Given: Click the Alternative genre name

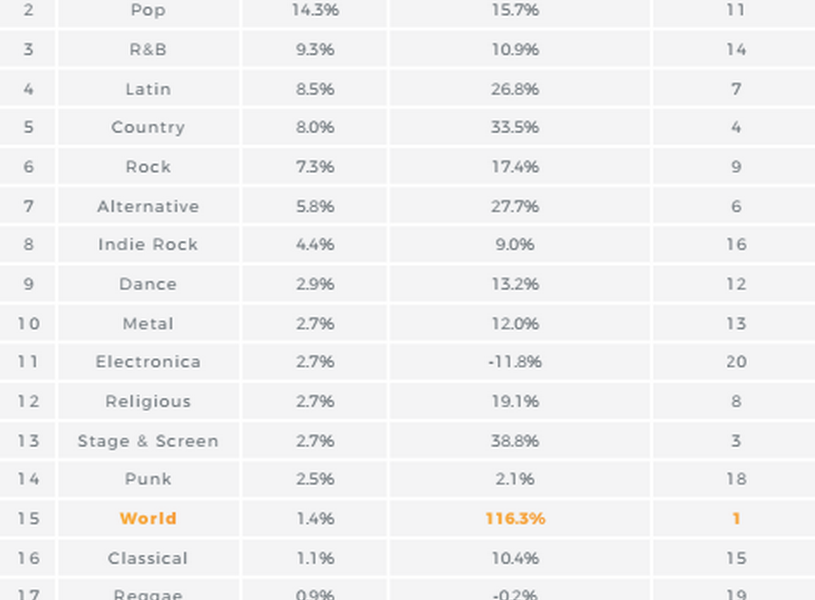Looking at the screenshot, I should [148, 206].
